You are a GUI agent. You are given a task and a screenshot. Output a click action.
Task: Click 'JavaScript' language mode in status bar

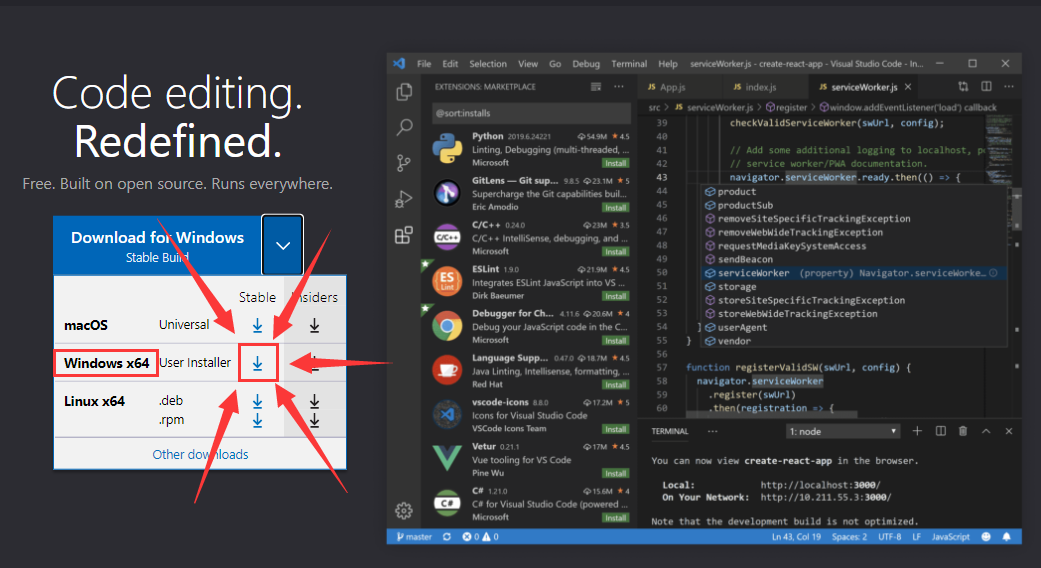coord(950,537)
